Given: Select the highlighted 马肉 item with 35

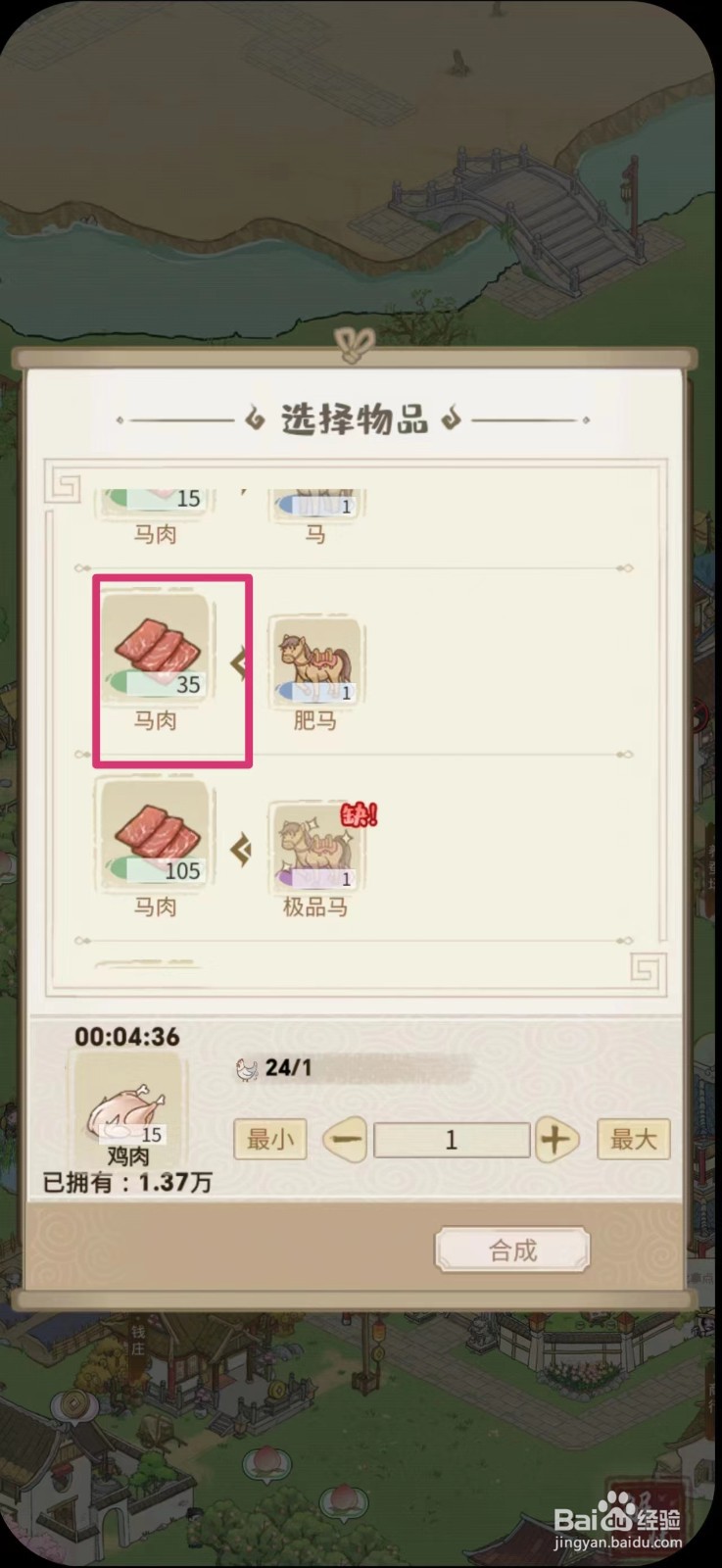Looking at the screenshot, I should tap(157, 648).
